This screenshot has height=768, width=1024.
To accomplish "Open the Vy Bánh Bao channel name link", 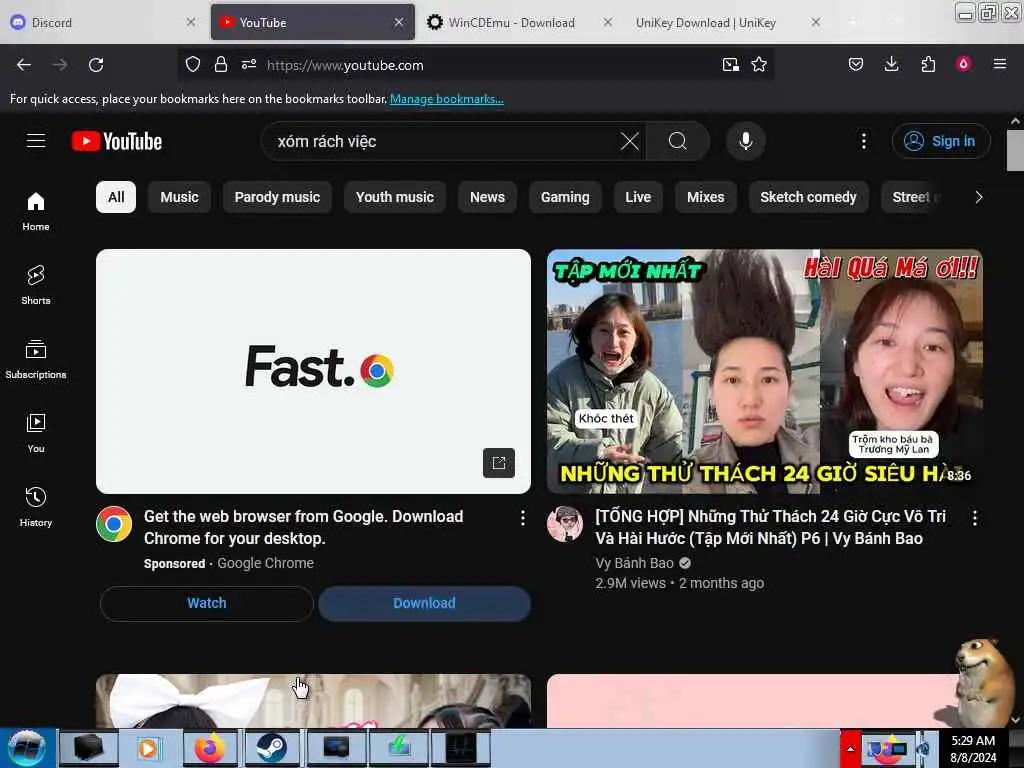I will click(x=634, y=563).
